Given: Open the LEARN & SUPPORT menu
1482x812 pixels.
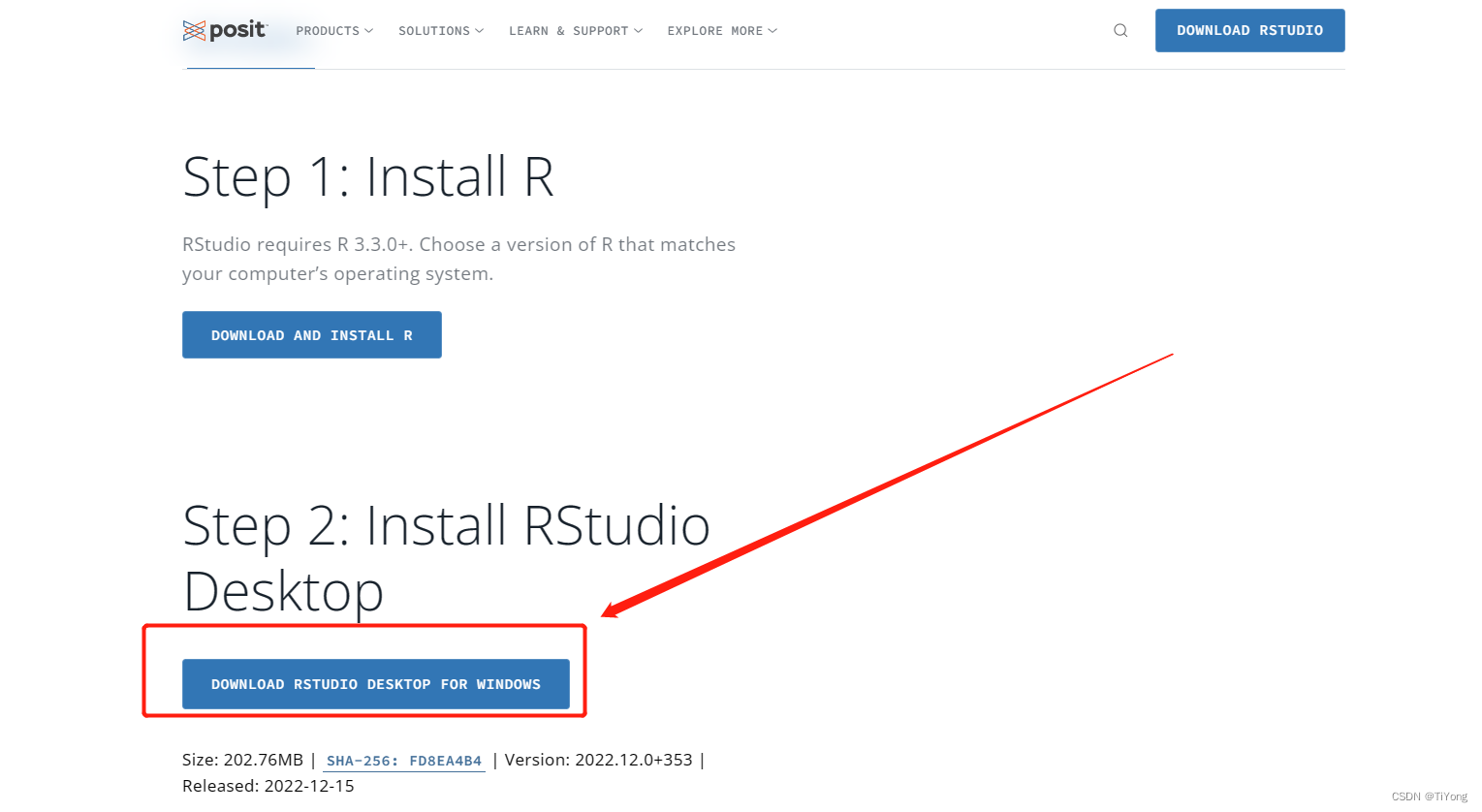Looking at the screenshot, I should pyautogui.click(x=568, y=30).
